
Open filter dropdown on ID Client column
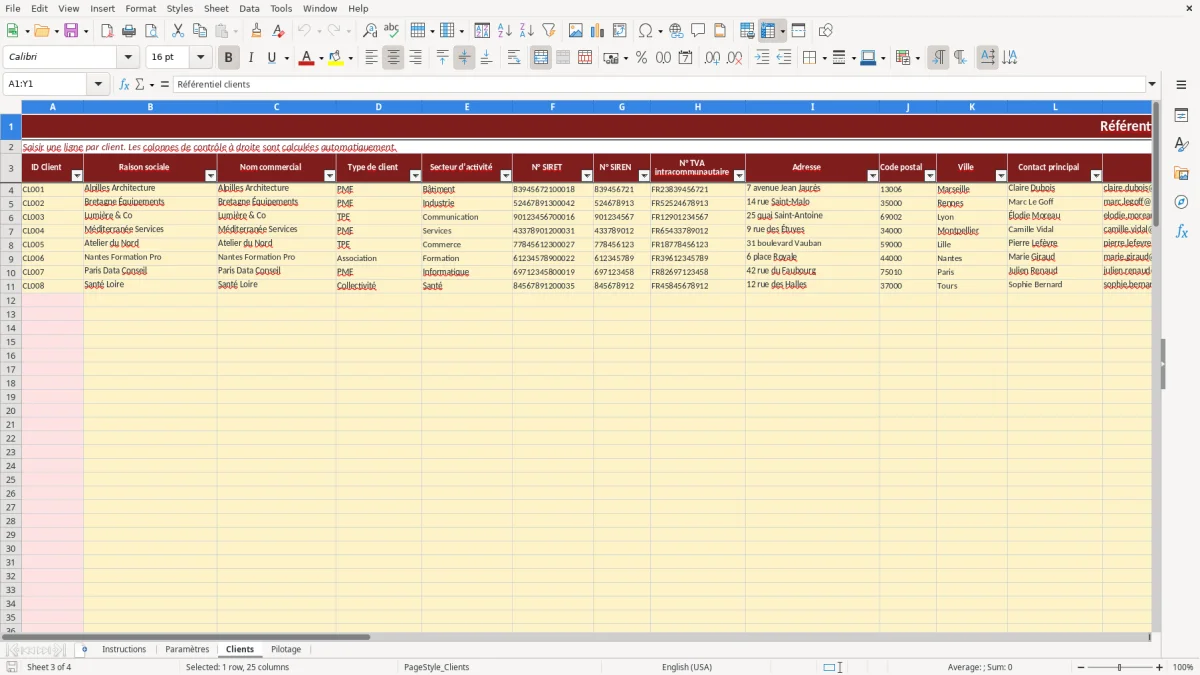click(x=77, y=176)
